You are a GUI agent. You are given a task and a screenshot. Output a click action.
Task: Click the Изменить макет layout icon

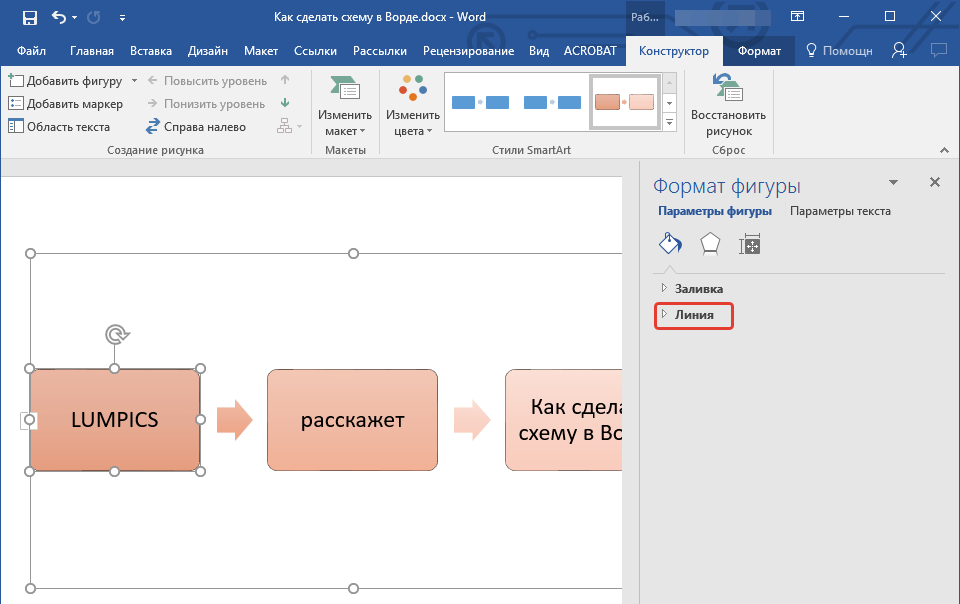click(344, 90)
